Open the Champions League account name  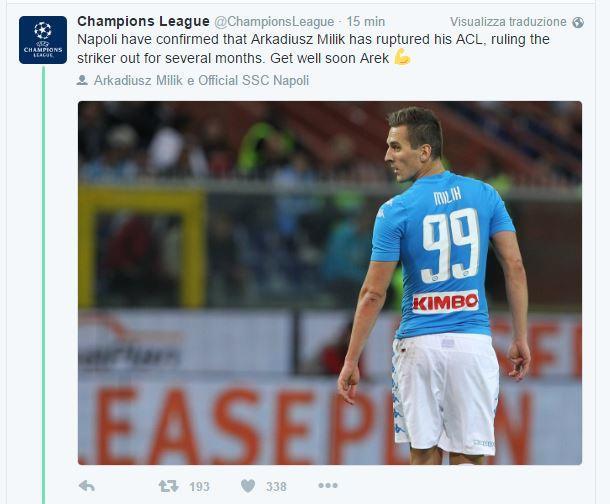[x=144, y=21]
